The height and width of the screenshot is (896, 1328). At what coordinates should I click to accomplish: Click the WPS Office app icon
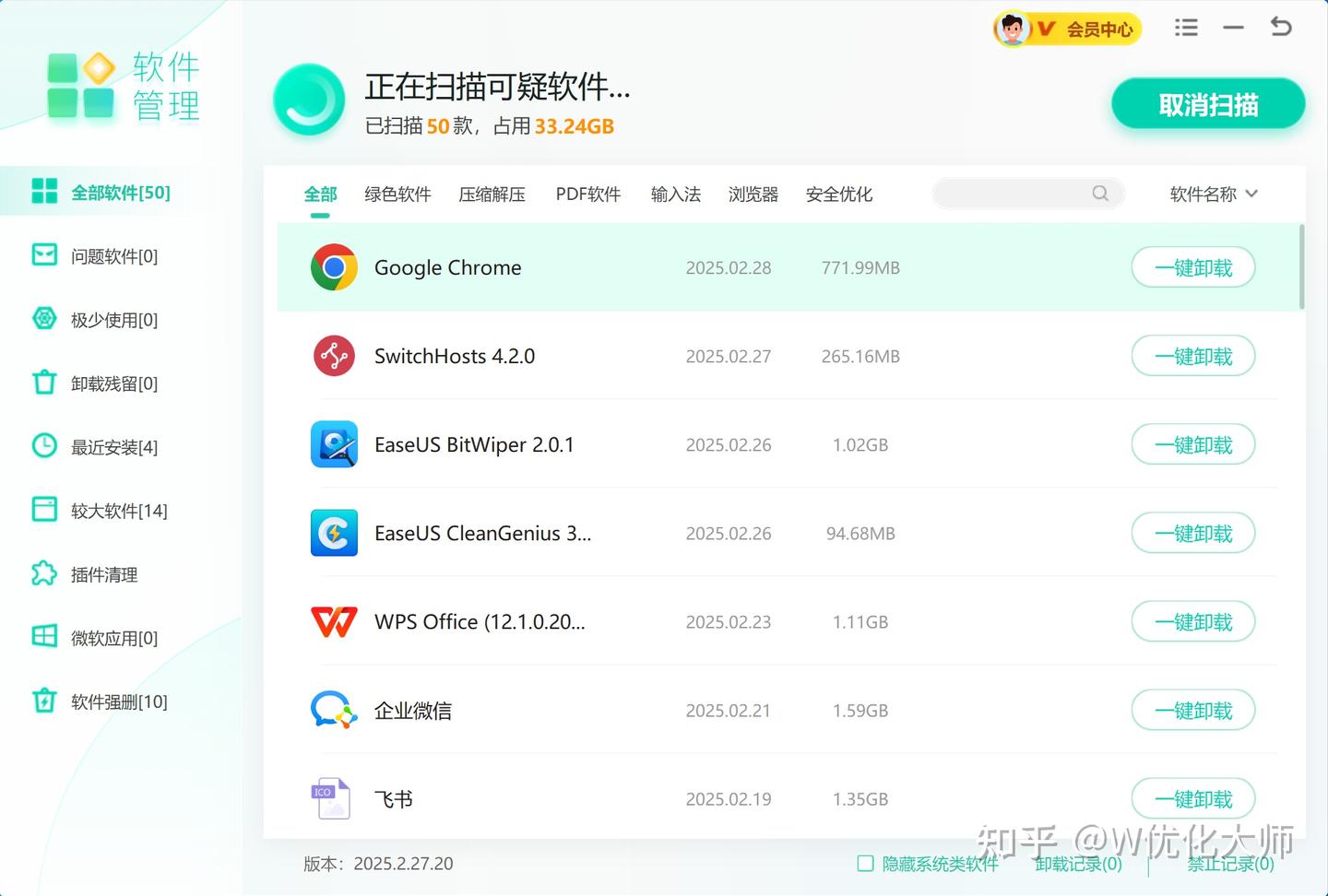(x=334, y=621)
